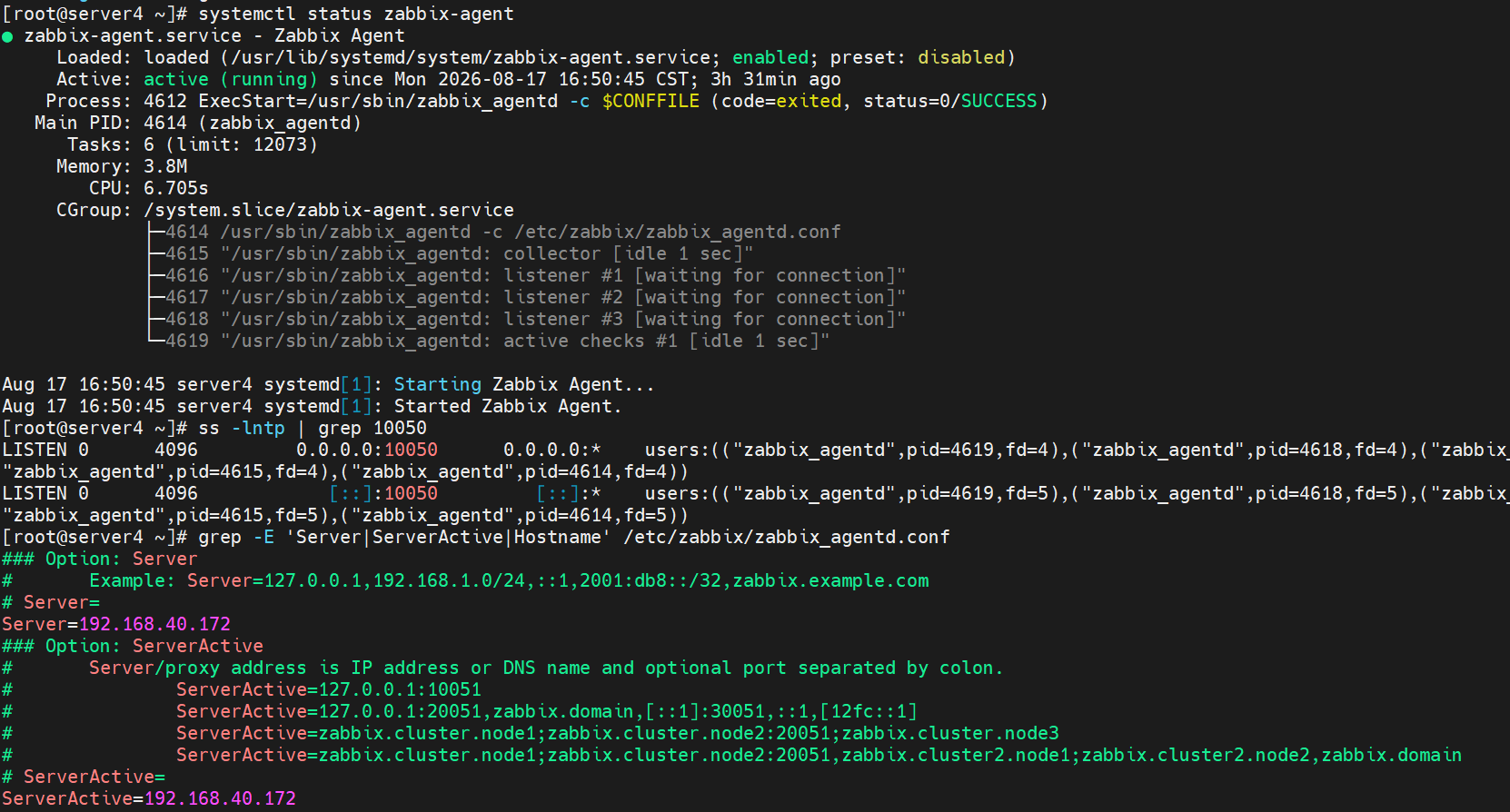1510x812 pixels.
Task: Click the commented '# ServerActive=' line
Action: tap(84, 777)
